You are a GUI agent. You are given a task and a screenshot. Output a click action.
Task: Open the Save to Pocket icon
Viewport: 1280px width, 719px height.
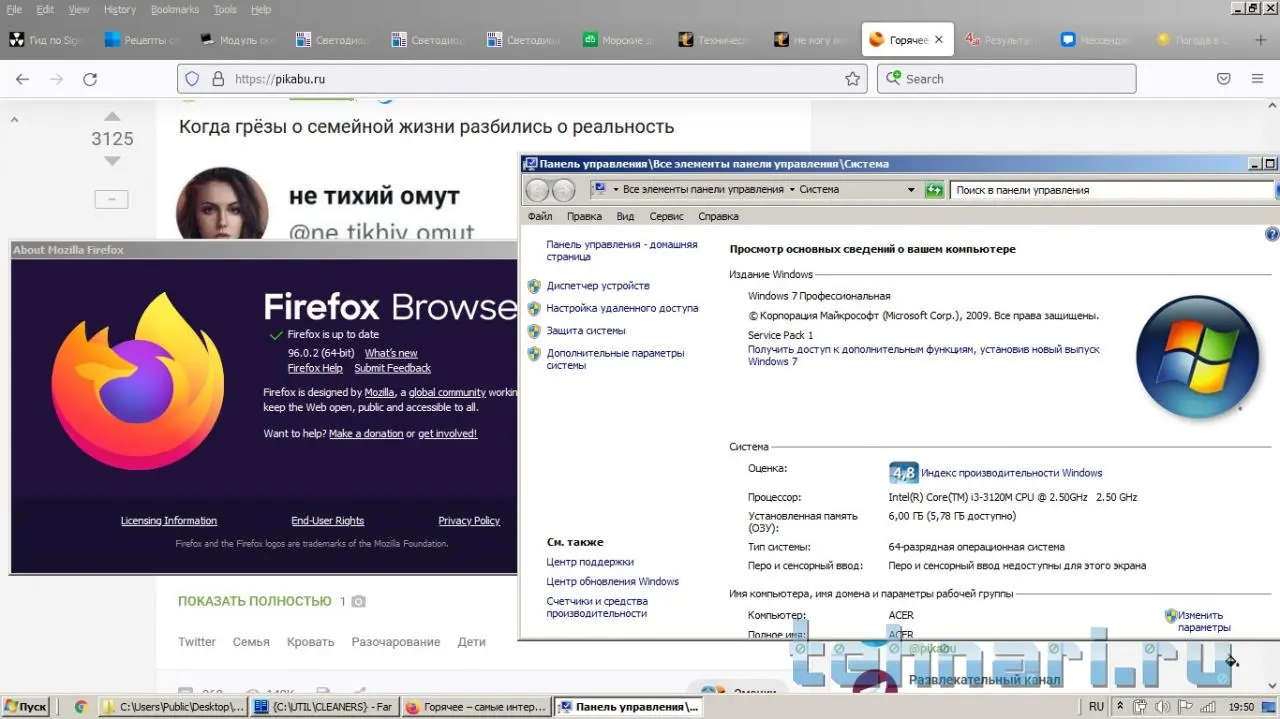tap(1223, 79)
